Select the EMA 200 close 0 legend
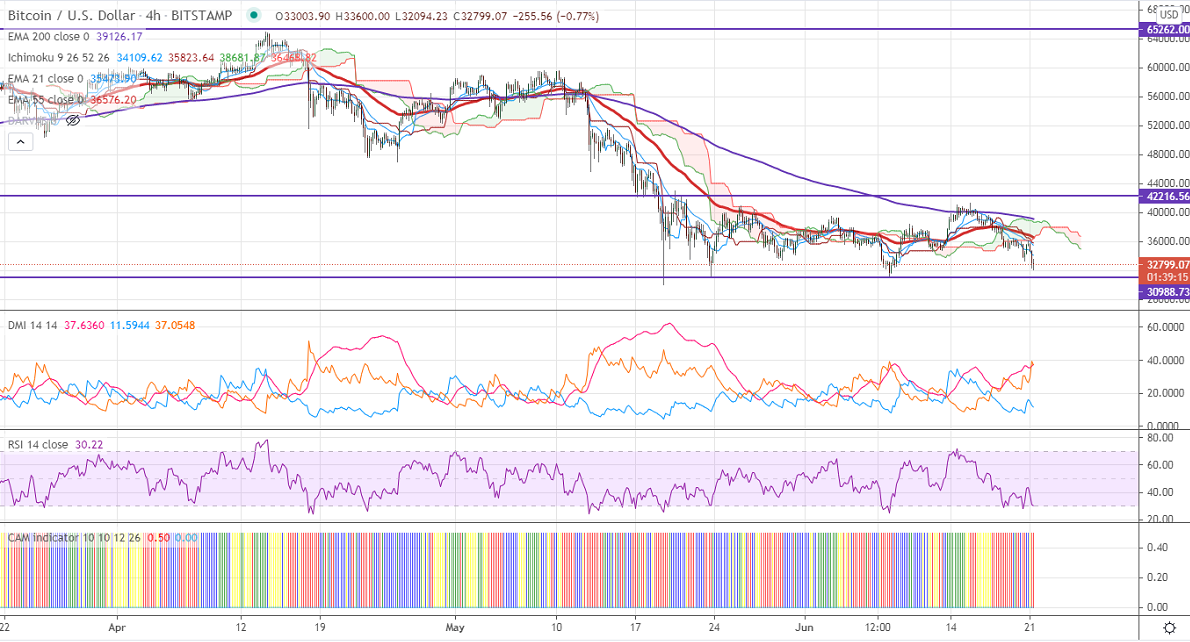The height and width of the screenshot is (642, 1190). (48, 36)
